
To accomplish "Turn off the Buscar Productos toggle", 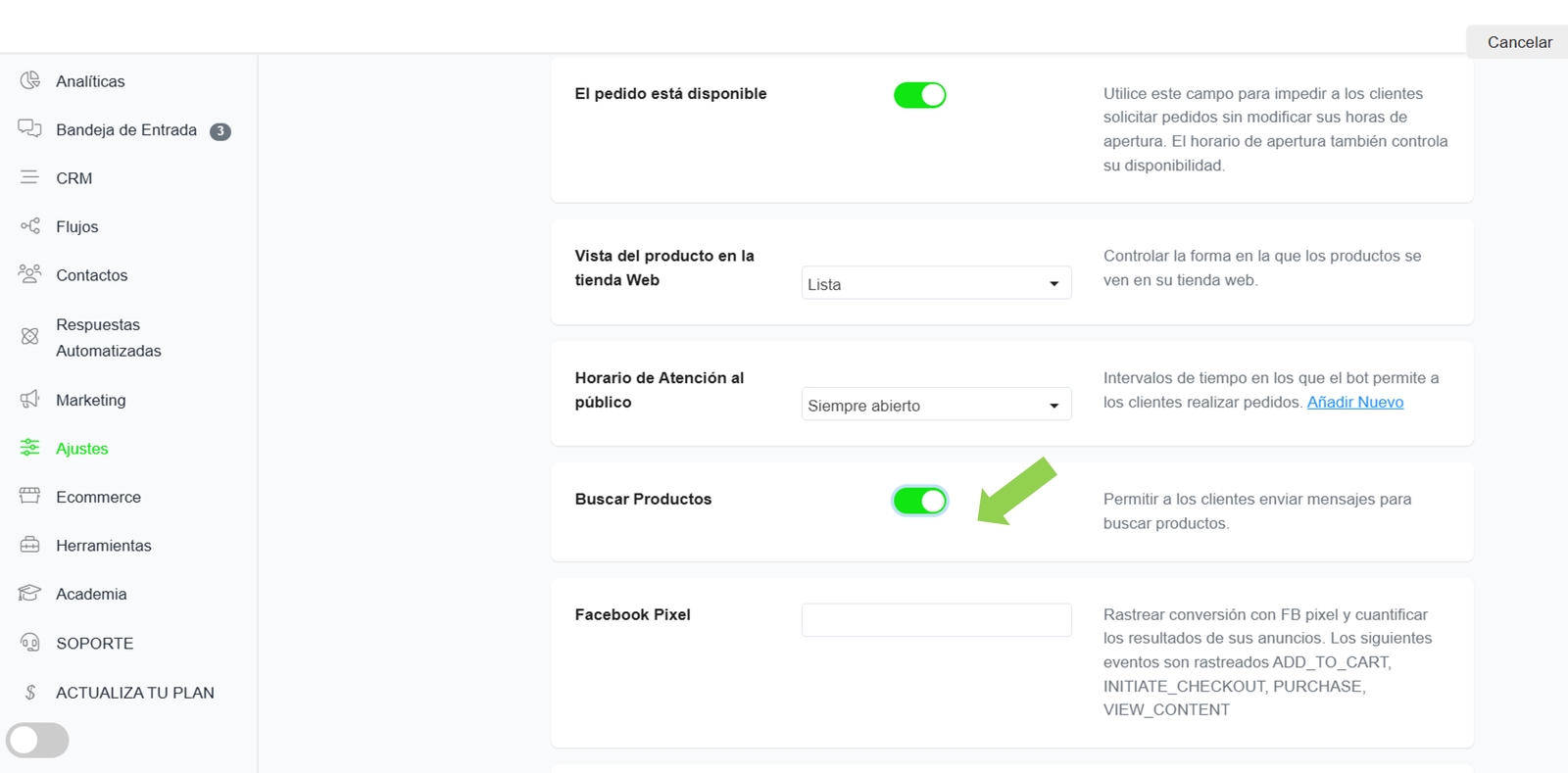I will click(919, 501).
